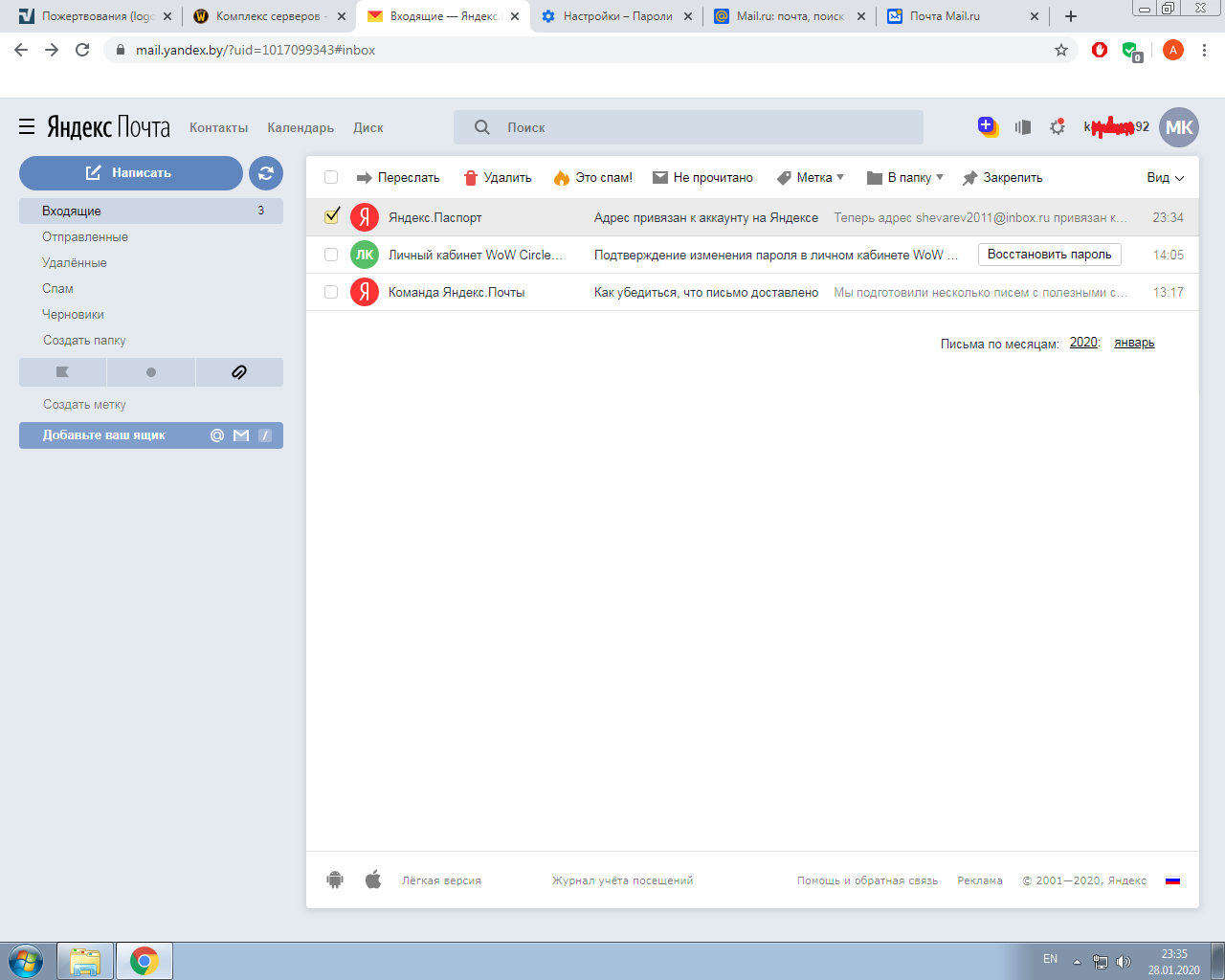Open the hamburger menu beside Яндекс logo
The width and height of the screenshot is (1225, 980).
27,127
